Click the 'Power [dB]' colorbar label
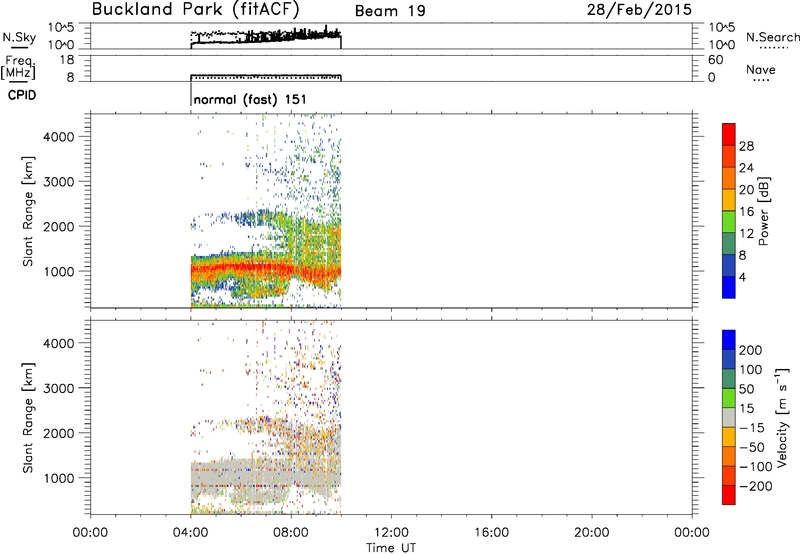Screen dimensions: 800x554 pos(764,211)
